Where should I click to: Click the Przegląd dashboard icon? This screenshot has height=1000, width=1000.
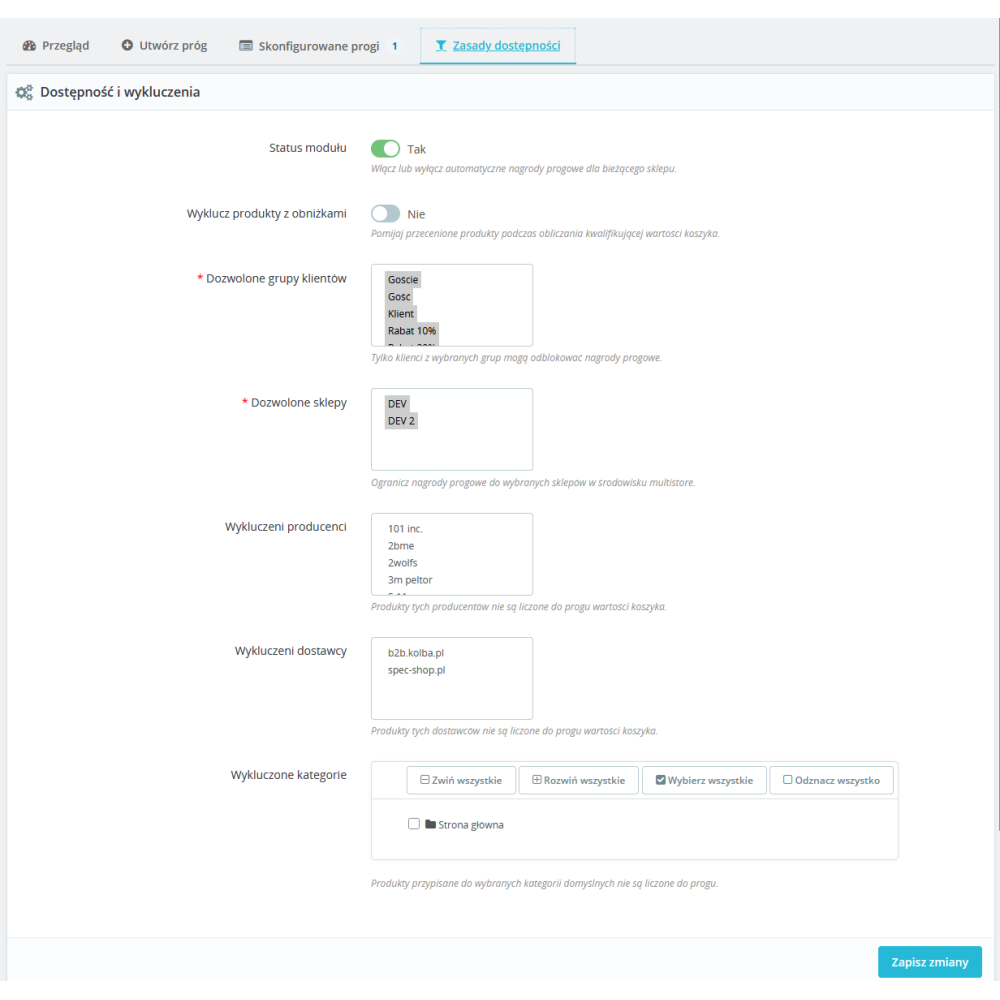(29, 45)
